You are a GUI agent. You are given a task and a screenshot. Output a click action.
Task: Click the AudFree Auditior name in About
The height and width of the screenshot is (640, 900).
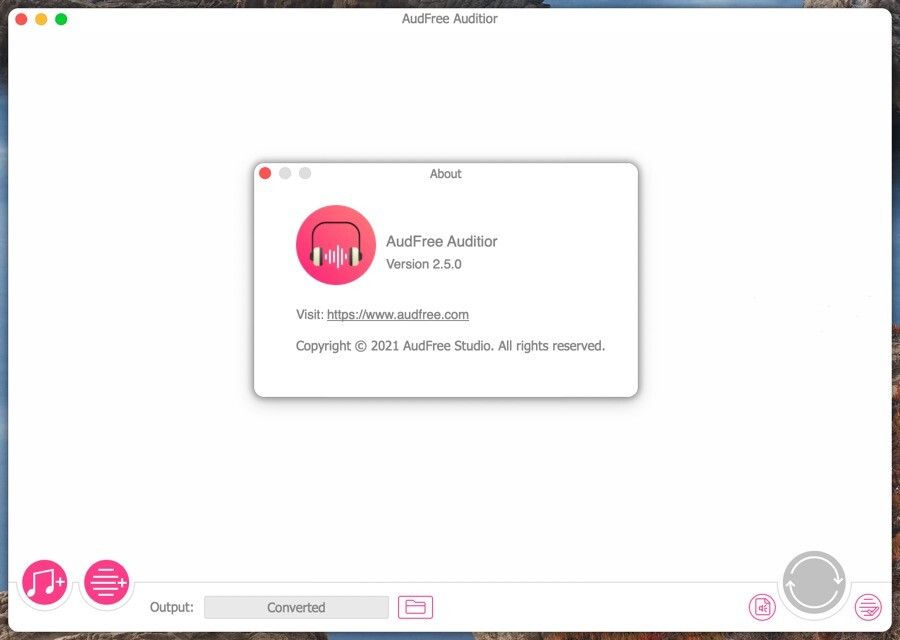(441, 242)
